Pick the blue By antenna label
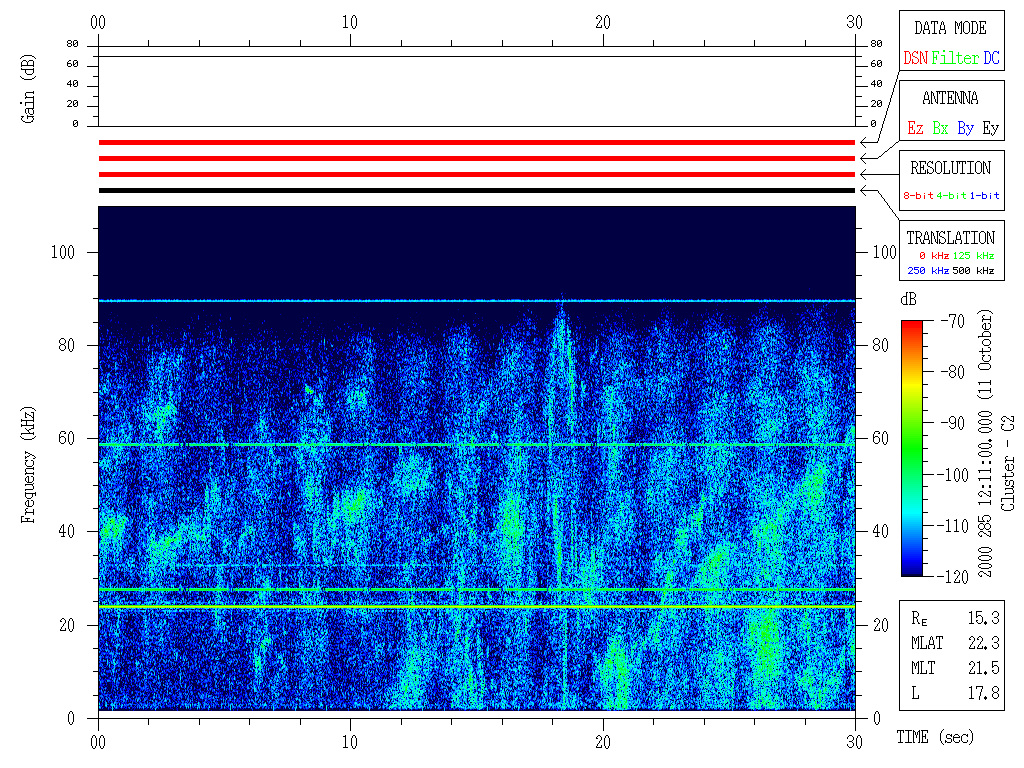The width and height of the screenshot is (1024, 768). [x=965, y=129]
